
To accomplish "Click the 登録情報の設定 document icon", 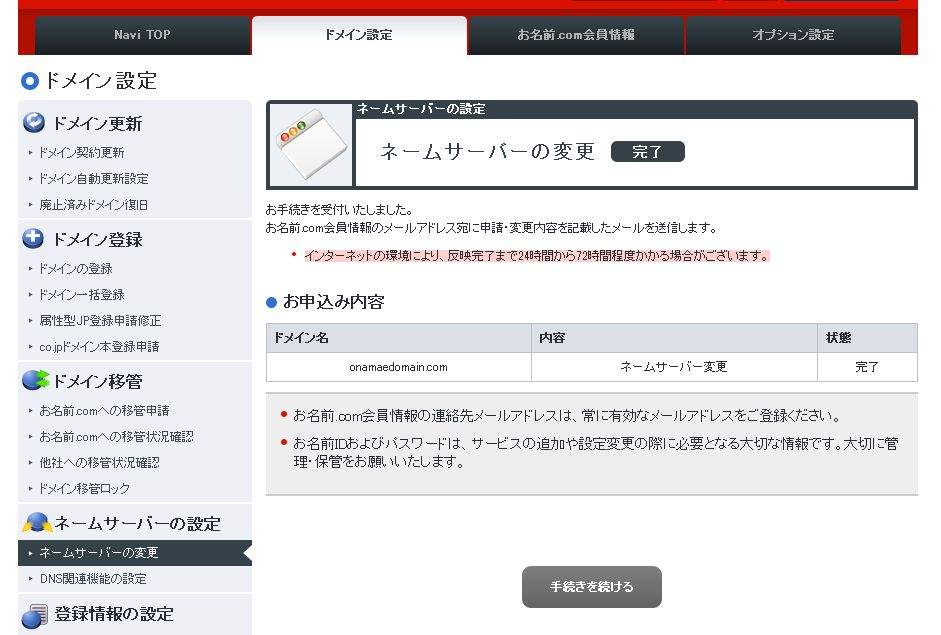I will 35,616.
